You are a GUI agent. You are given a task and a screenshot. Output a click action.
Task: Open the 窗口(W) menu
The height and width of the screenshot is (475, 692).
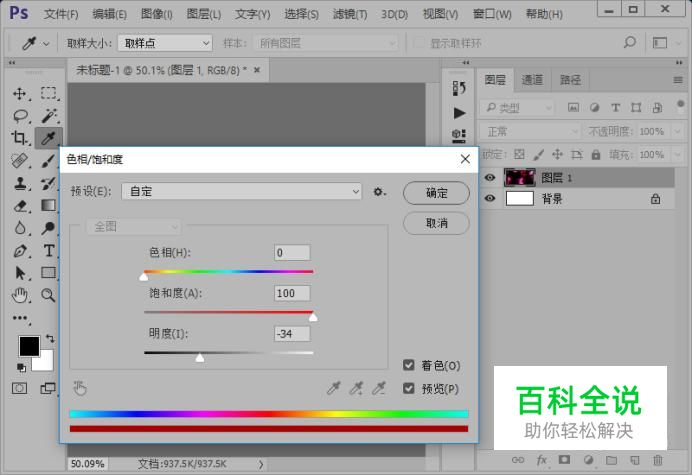click(x=492, y=14)
